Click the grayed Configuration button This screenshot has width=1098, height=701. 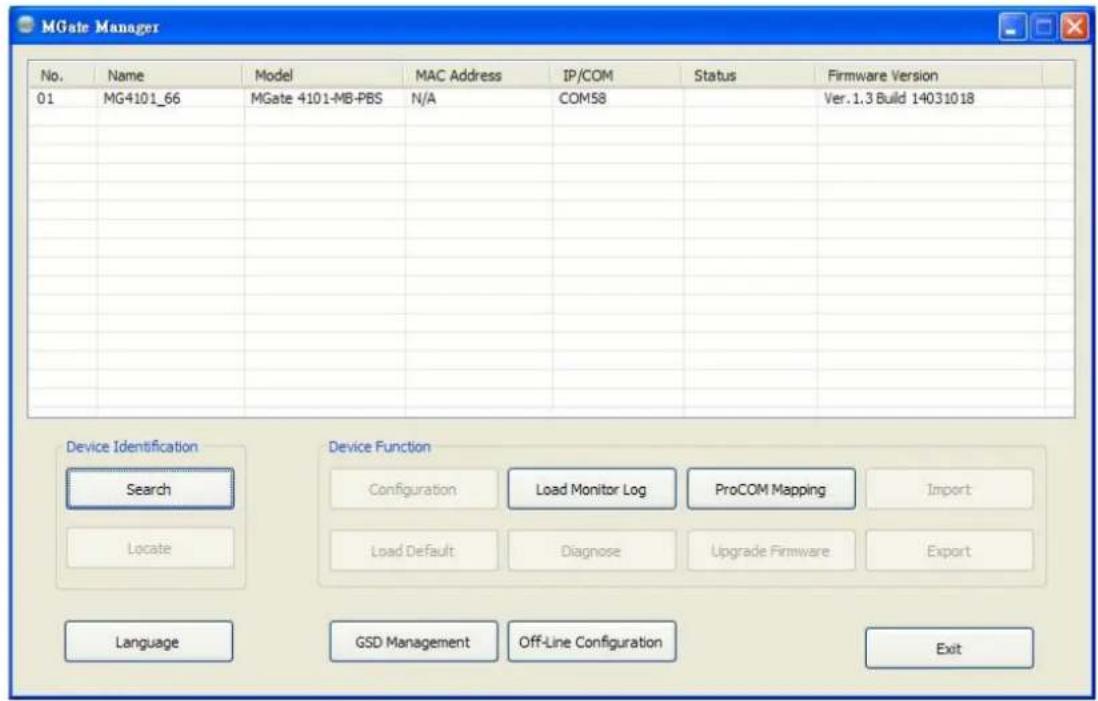(413, 489)
